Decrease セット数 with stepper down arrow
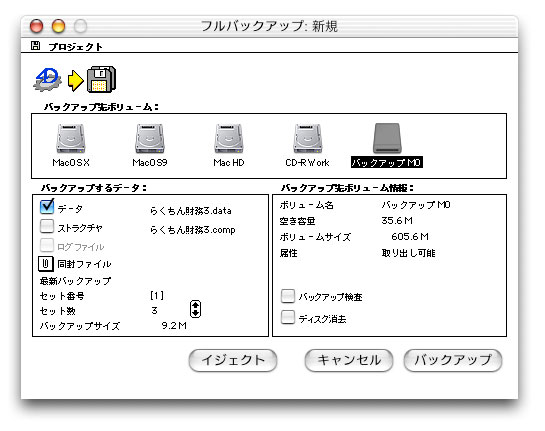Viewport: 545px width, 431px height. point(195,313)
